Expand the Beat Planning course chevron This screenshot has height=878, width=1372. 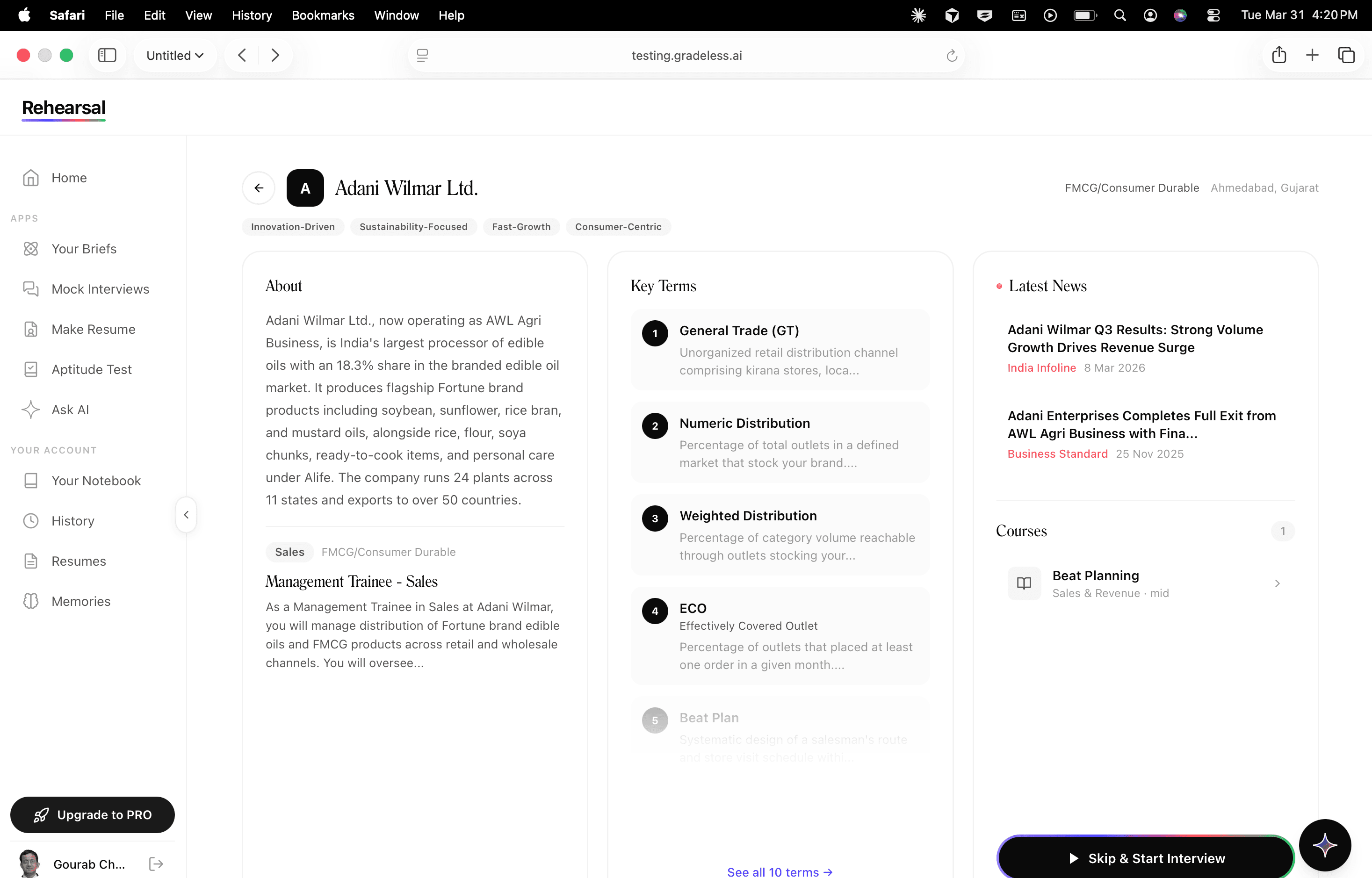(1278, 583)
